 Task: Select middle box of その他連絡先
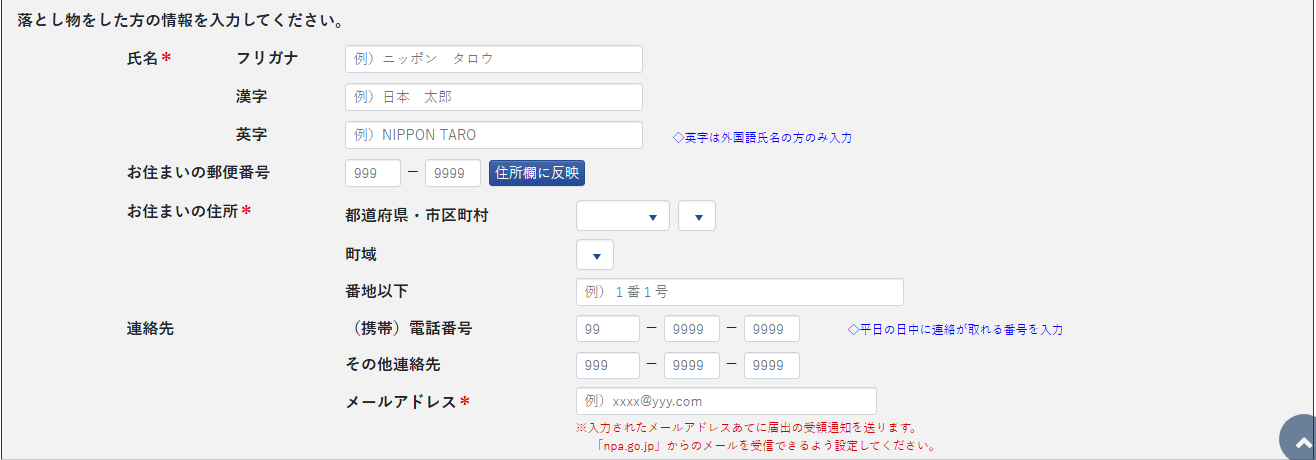(691, 365)
